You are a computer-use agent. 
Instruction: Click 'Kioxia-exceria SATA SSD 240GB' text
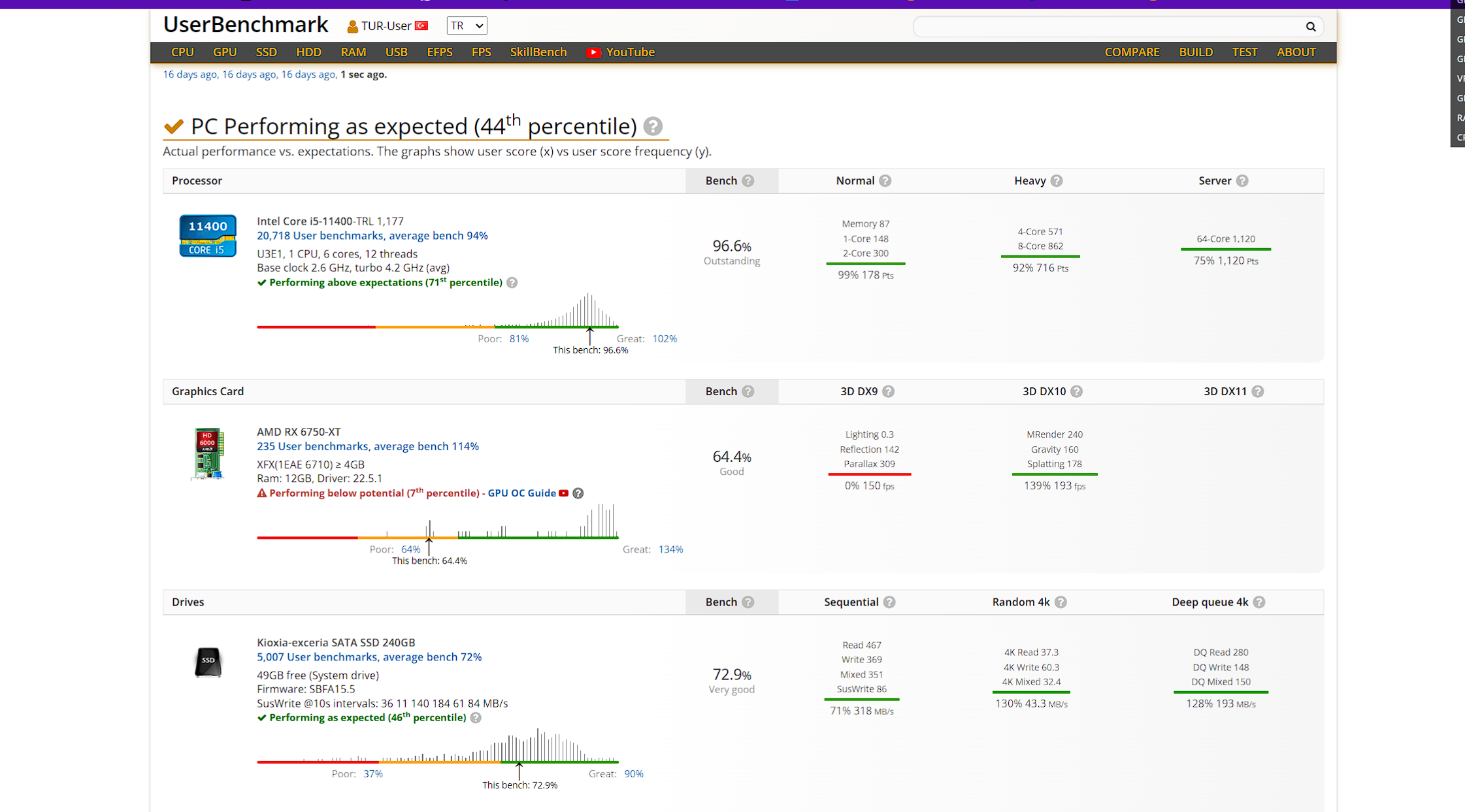[x=336, y=643]
